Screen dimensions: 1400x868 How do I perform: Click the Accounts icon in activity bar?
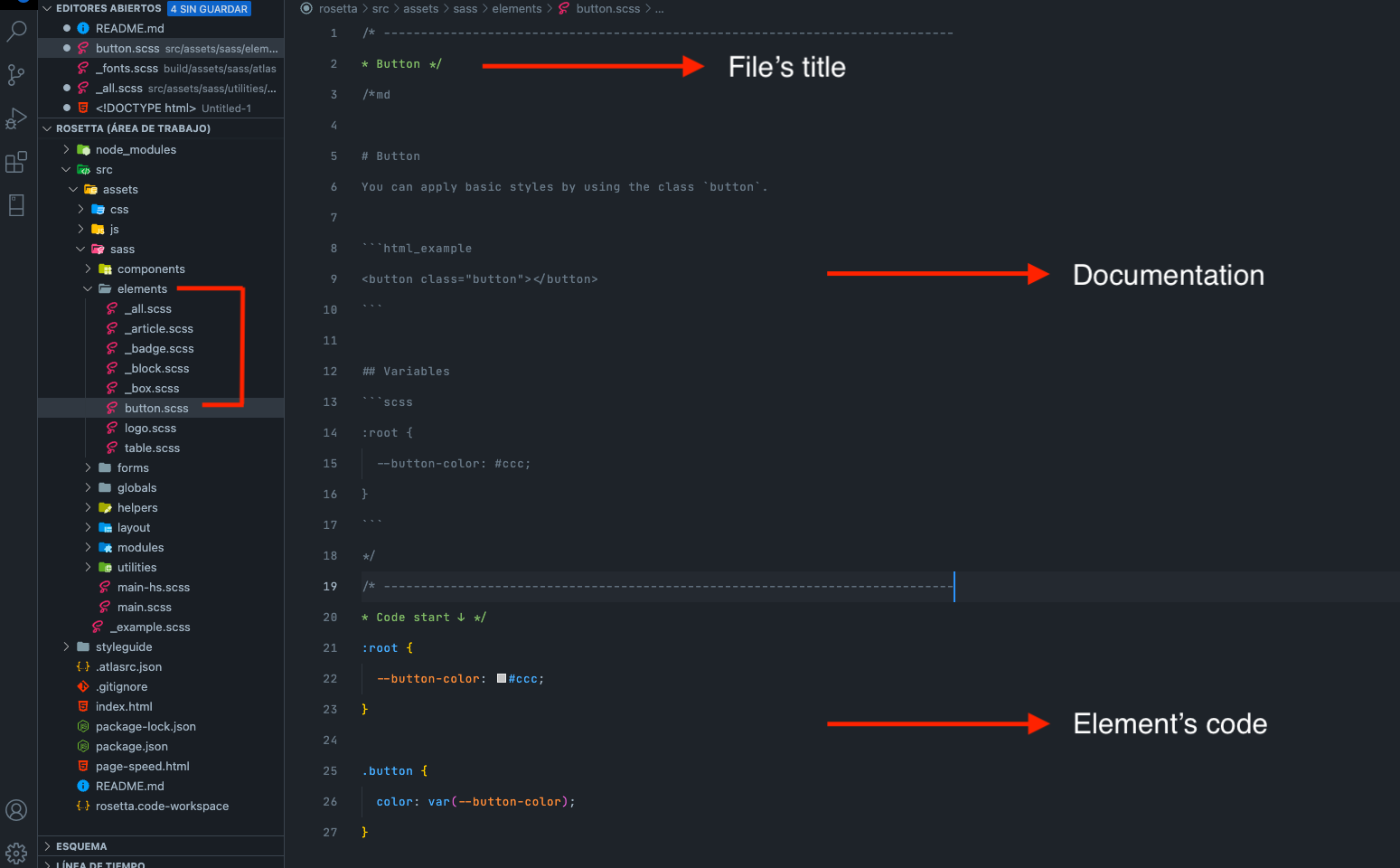coord(16,810)
